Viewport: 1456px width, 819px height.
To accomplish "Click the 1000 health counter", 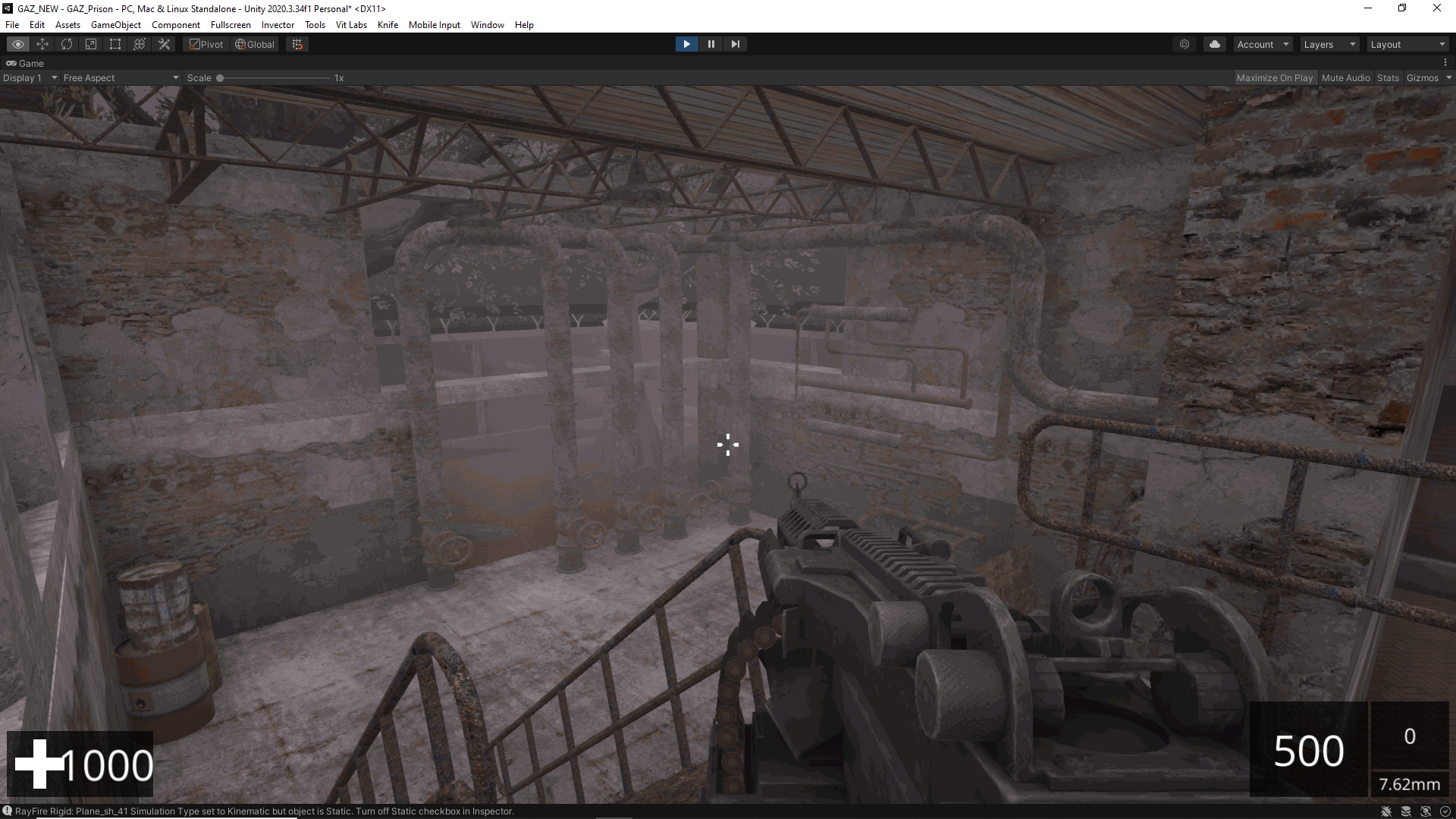I will (x=106, y=764).
